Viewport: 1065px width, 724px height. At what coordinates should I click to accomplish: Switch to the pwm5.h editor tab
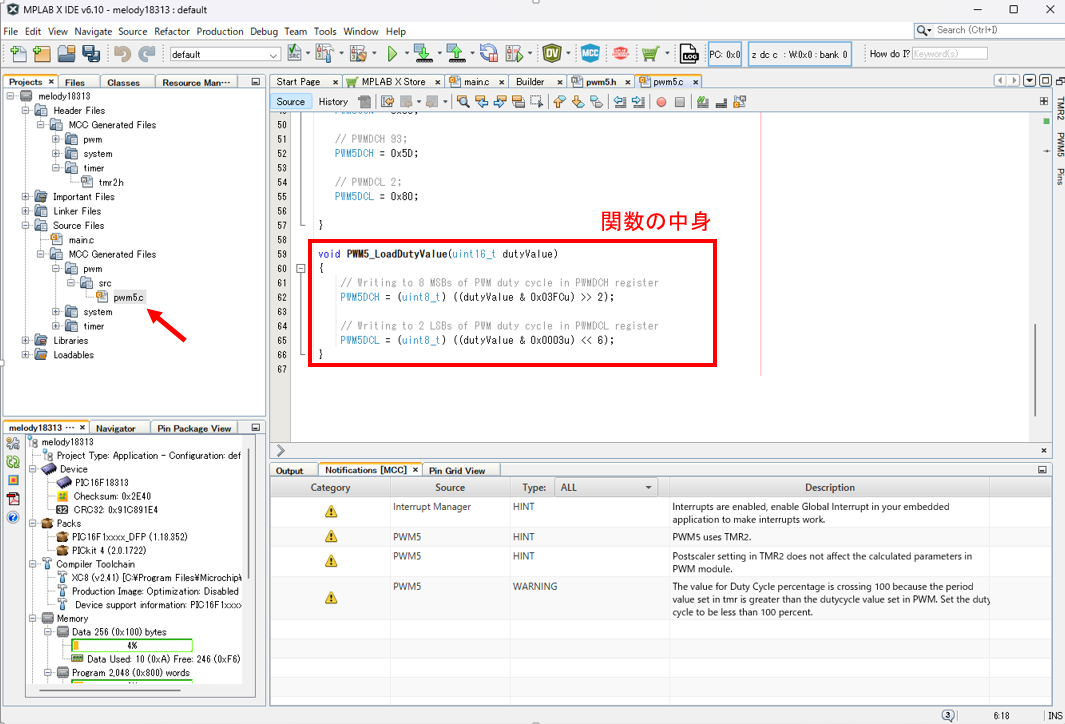pos(600,82)
